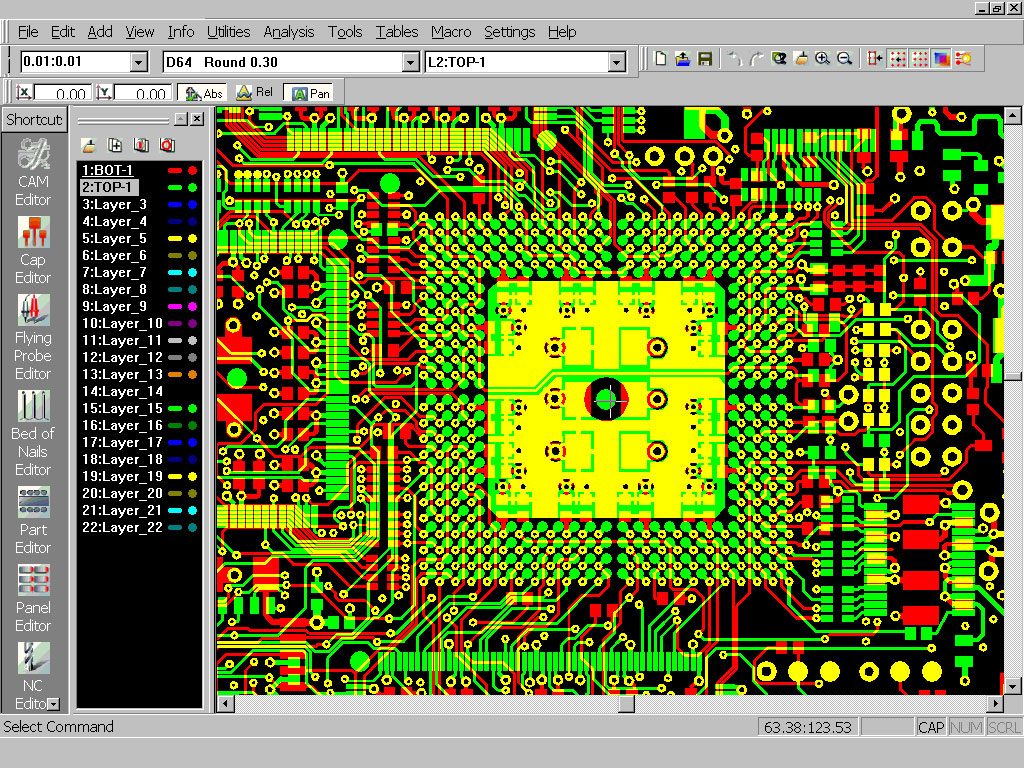
Task: Click the zoom window icon left of the broom
Action: [778, 59]
